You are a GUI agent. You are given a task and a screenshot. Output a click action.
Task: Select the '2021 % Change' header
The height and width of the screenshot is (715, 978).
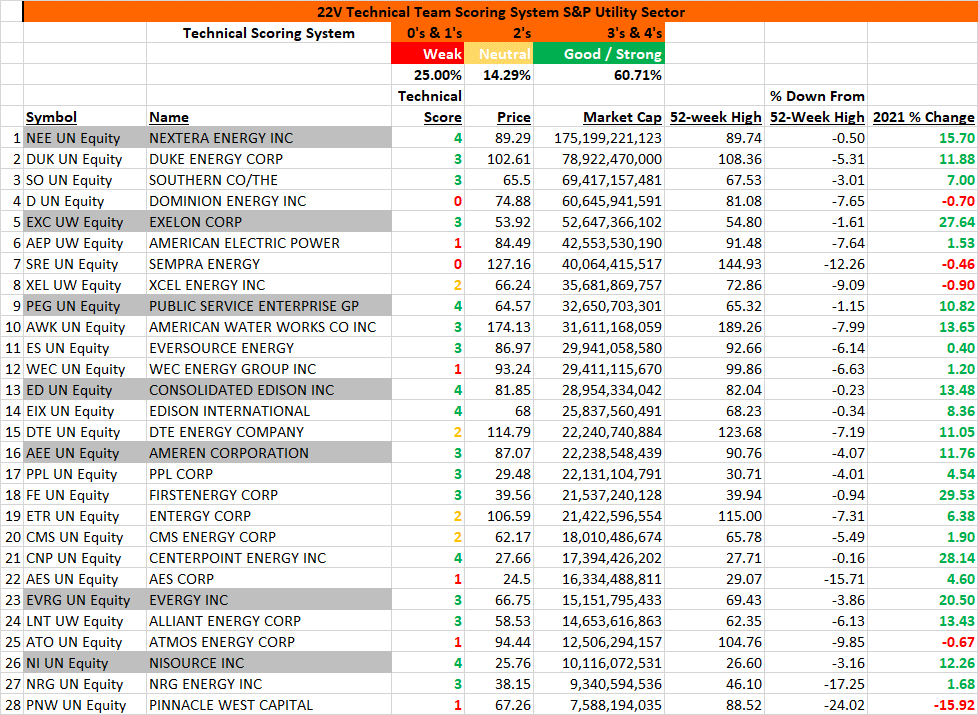click(x=922, y=117)
